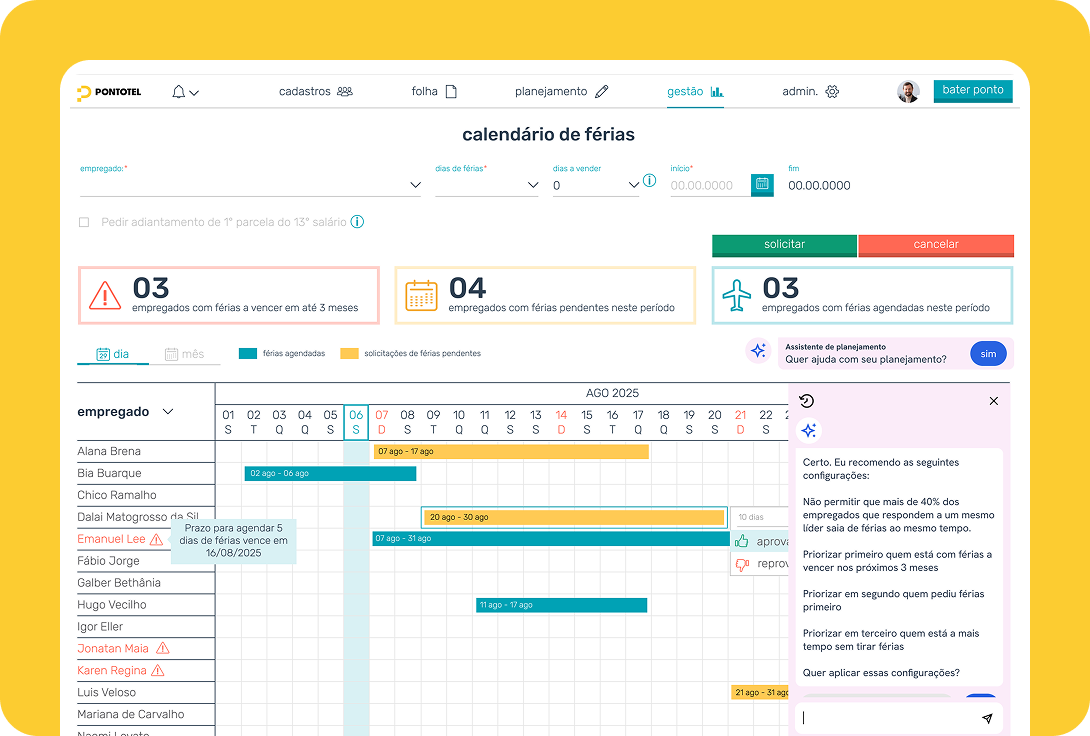The image size is (1090, 736).
Task: Click the send message arrow icon
Action: tap(987, 718)
